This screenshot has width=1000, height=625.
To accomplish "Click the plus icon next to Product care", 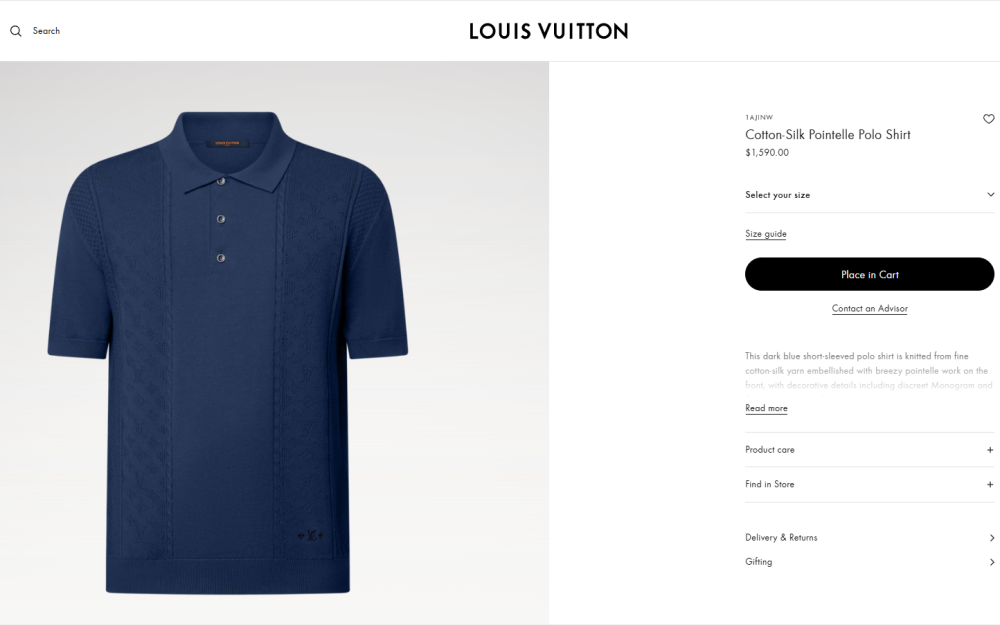I will 990,450.
